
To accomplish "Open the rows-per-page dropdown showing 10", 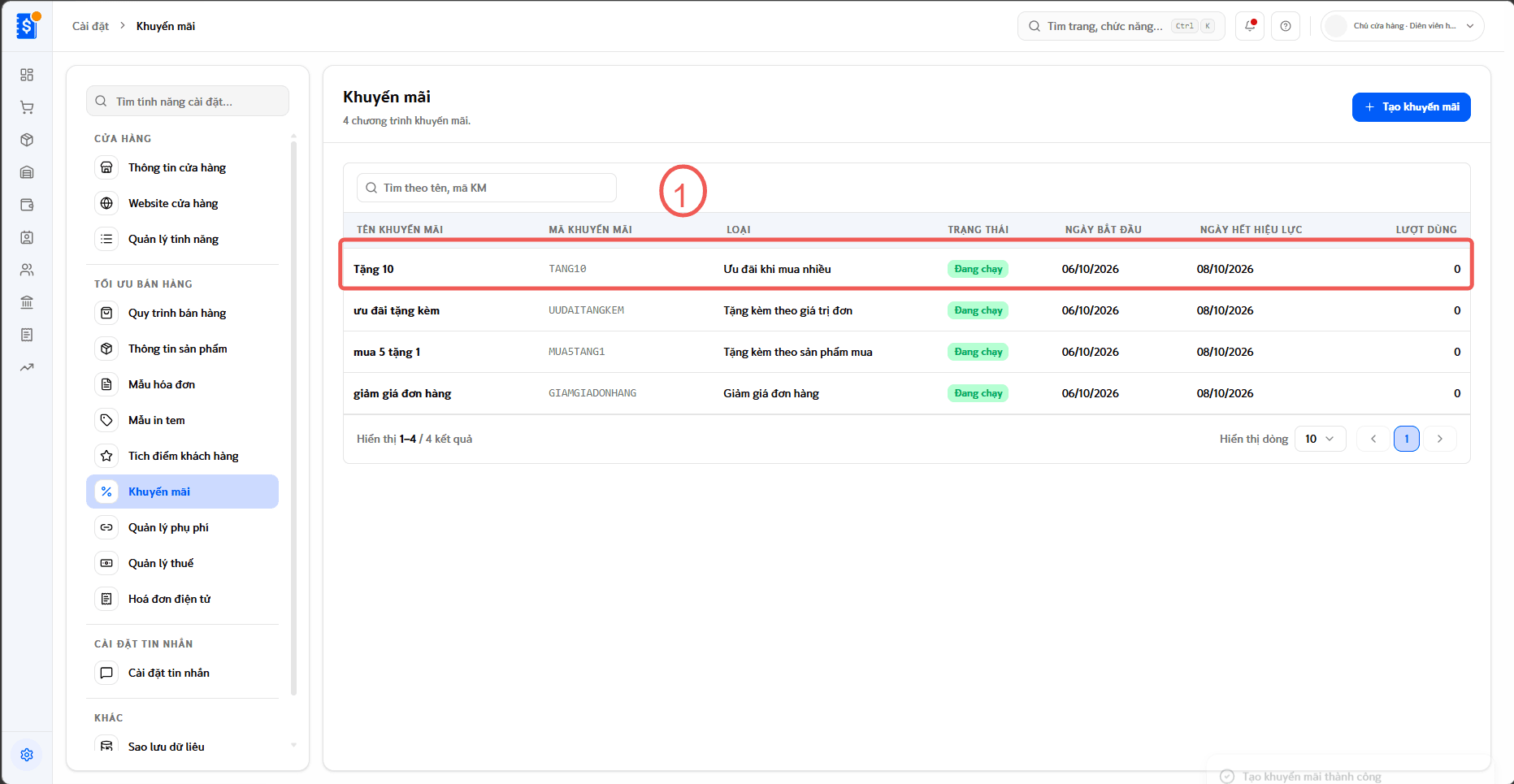I will tap(1320, 439).
